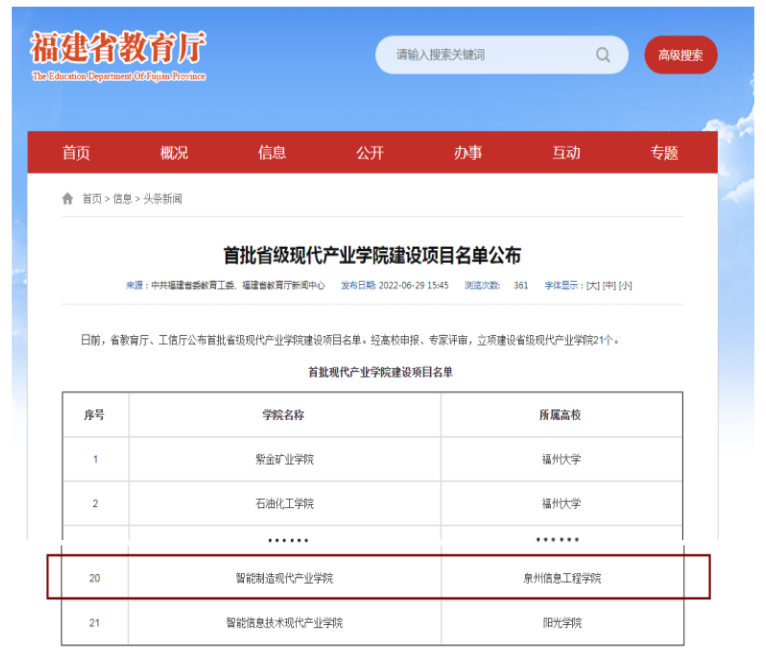Viewport: 766px width, 667px height.
Task: Click the row number 21 cell
Action: tap(95, 623)
